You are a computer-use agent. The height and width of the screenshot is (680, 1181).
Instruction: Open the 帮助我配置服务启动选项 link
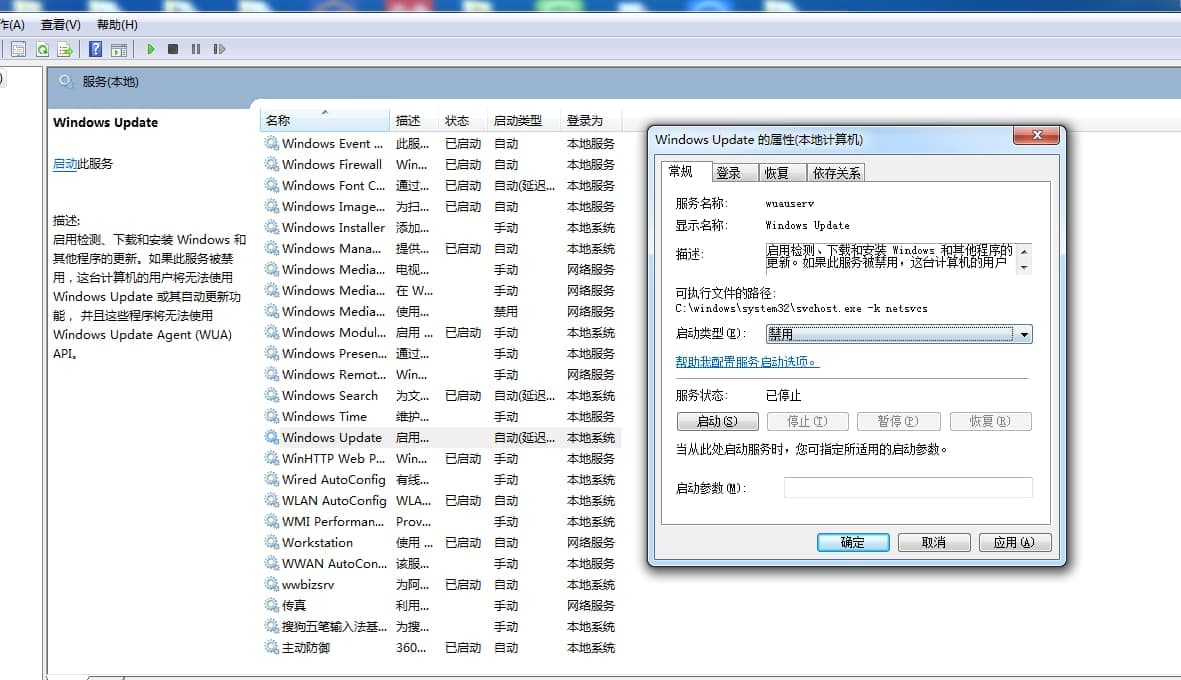click(747, 361)
